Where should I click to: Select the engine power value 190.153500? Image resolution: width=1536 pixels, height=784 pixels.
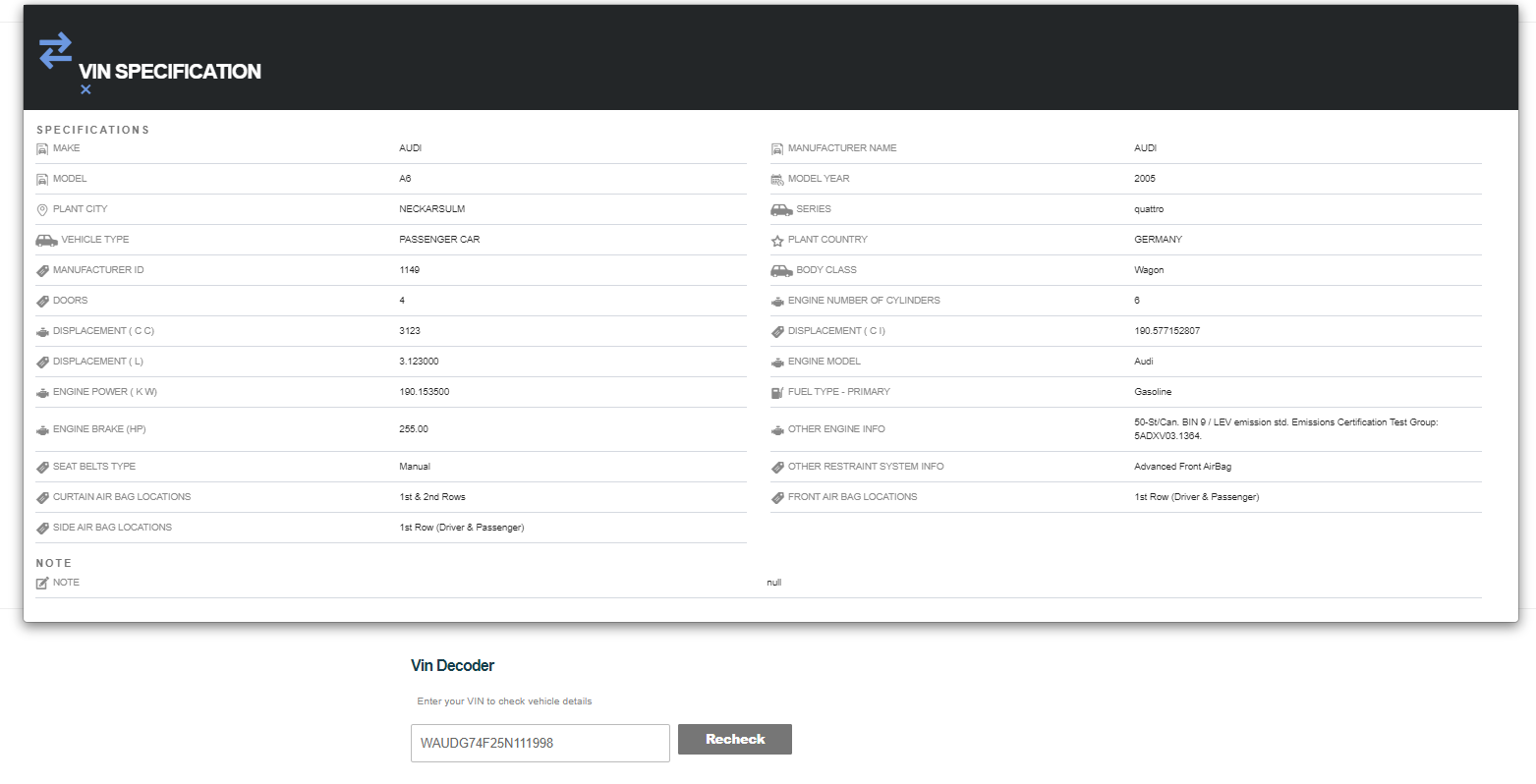pyautogui.click(x=425, y=392)
